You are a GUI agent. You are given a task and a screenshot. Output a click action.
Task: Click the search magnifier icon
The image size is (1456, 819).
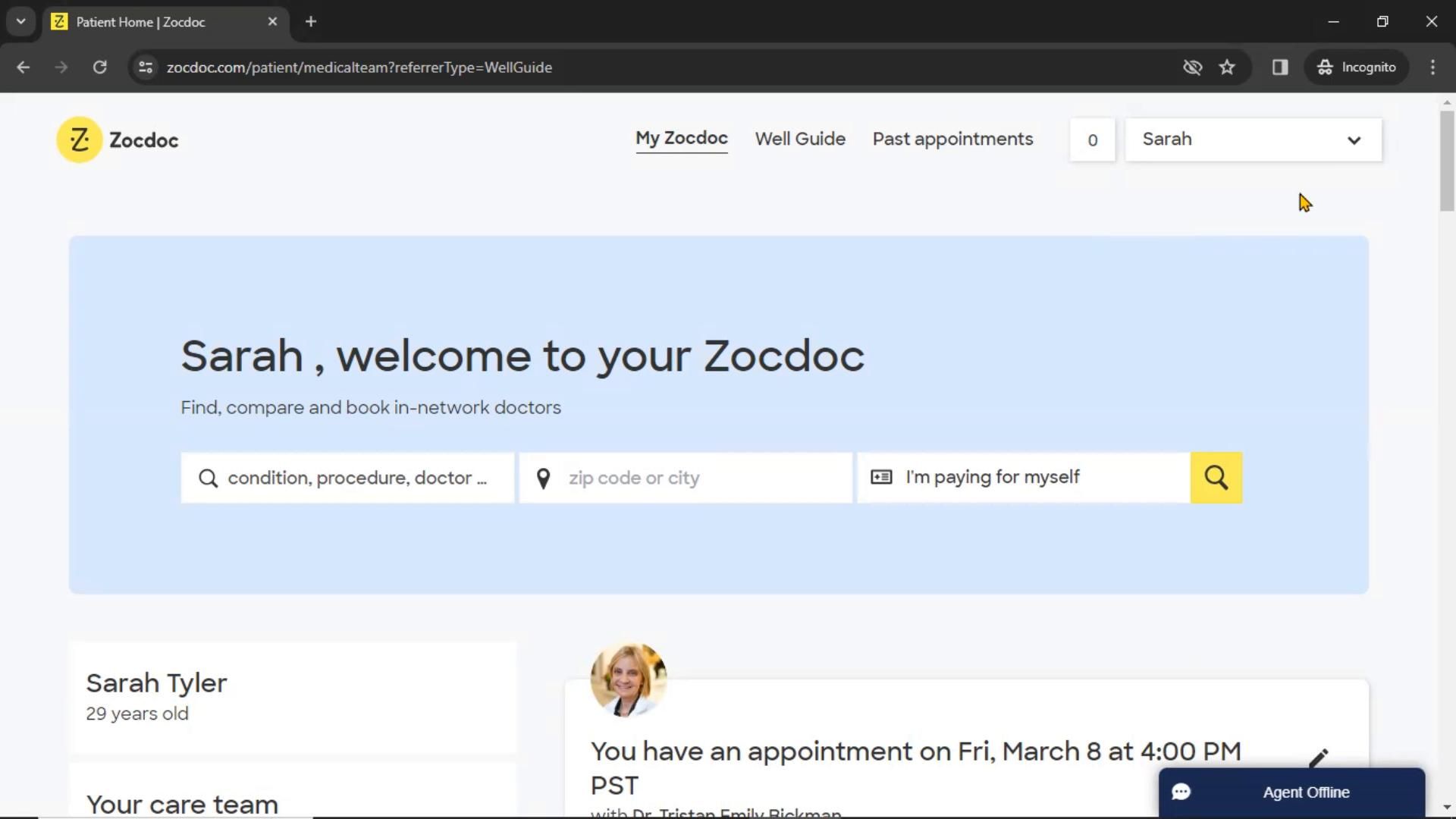(1216, 478)
